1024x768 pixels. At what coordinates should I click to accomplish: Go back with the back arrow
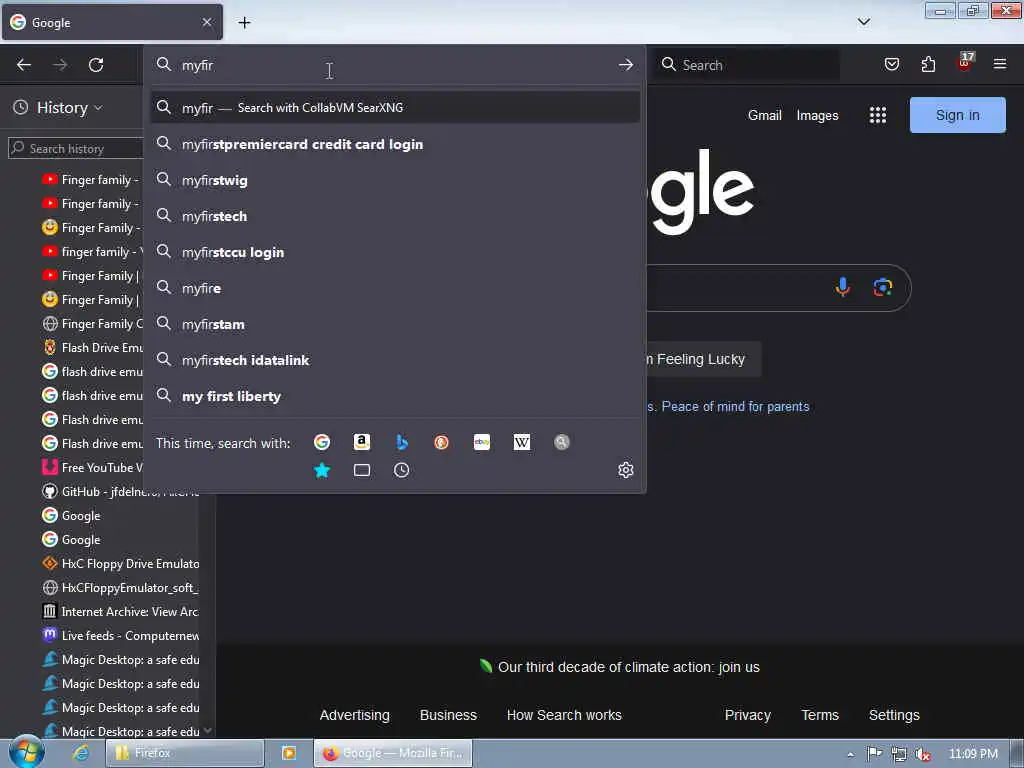[x=24, y=65]
